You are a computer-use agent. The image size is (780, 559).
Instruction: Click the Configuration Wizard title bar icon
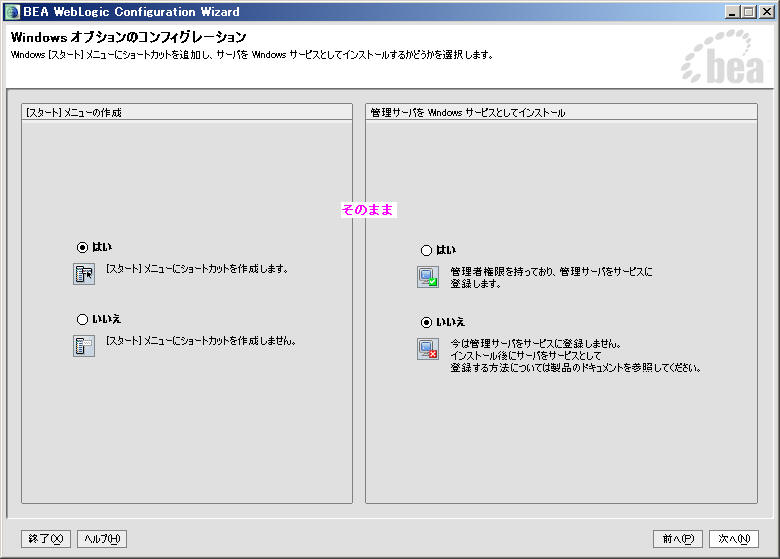(12, 12)
